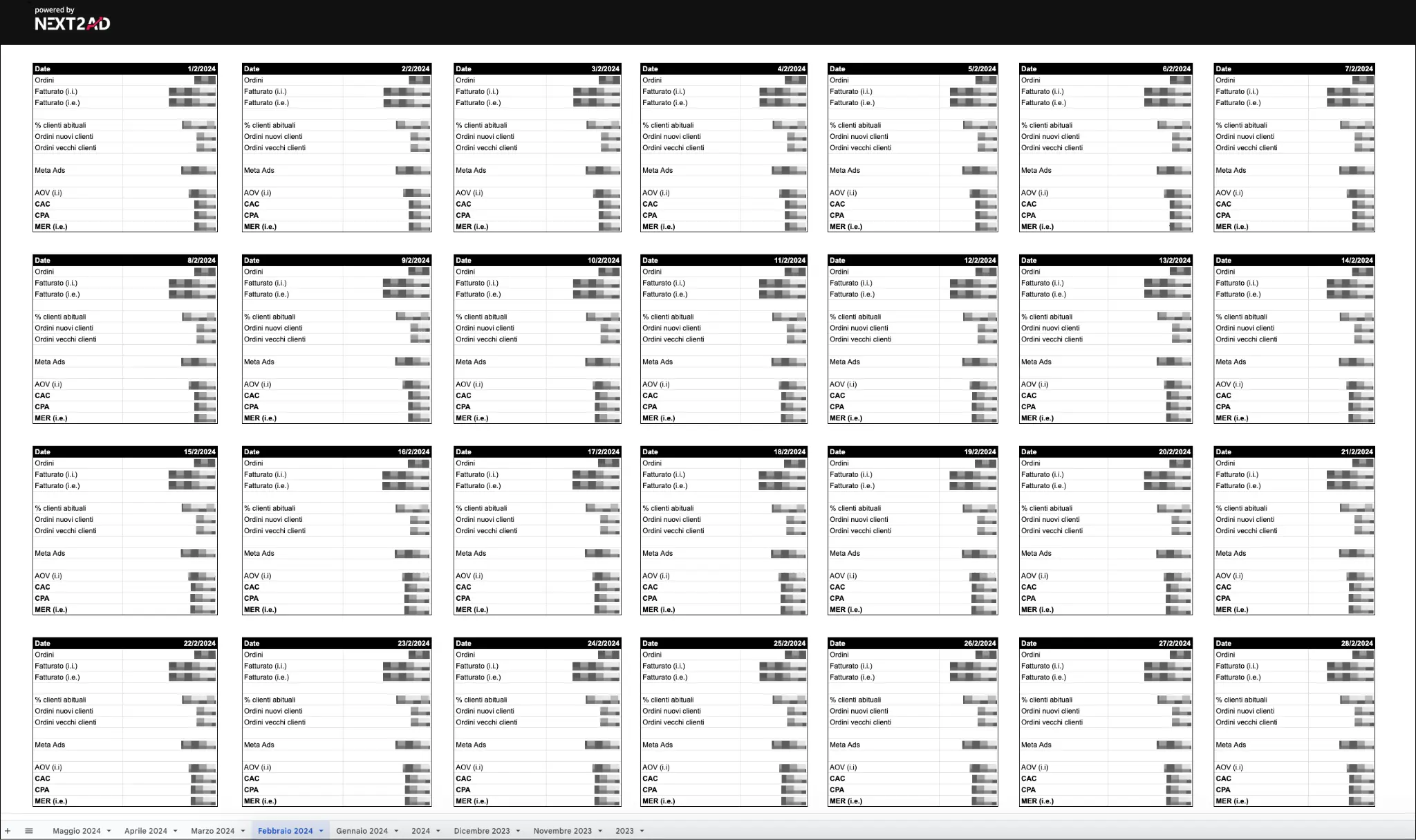Screen dimensions: 1416x840
Task: Open the all sheets list icon
Action: pyautogui.click(x=28, y=831)
